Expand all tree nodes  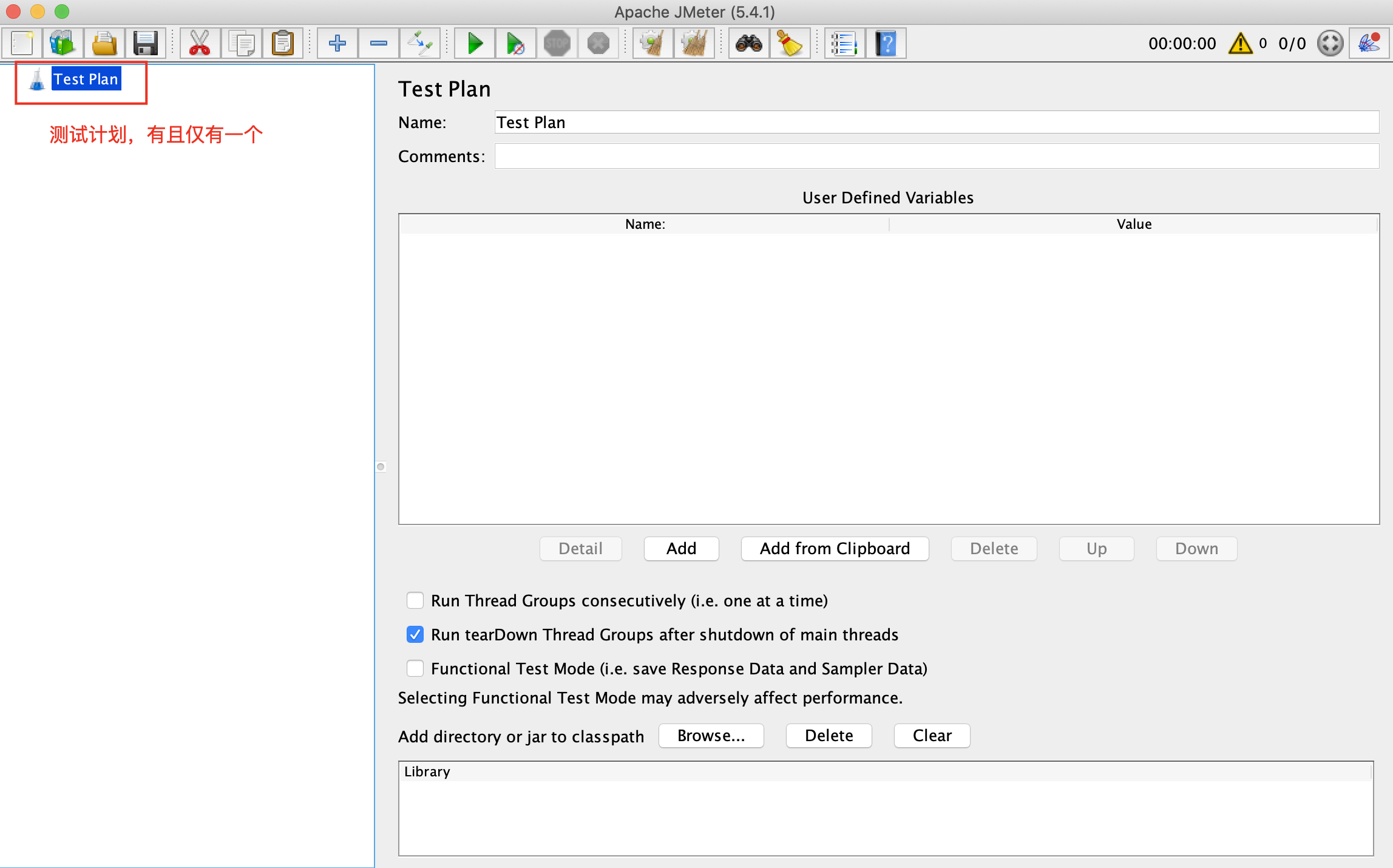(x=337, y=43)
